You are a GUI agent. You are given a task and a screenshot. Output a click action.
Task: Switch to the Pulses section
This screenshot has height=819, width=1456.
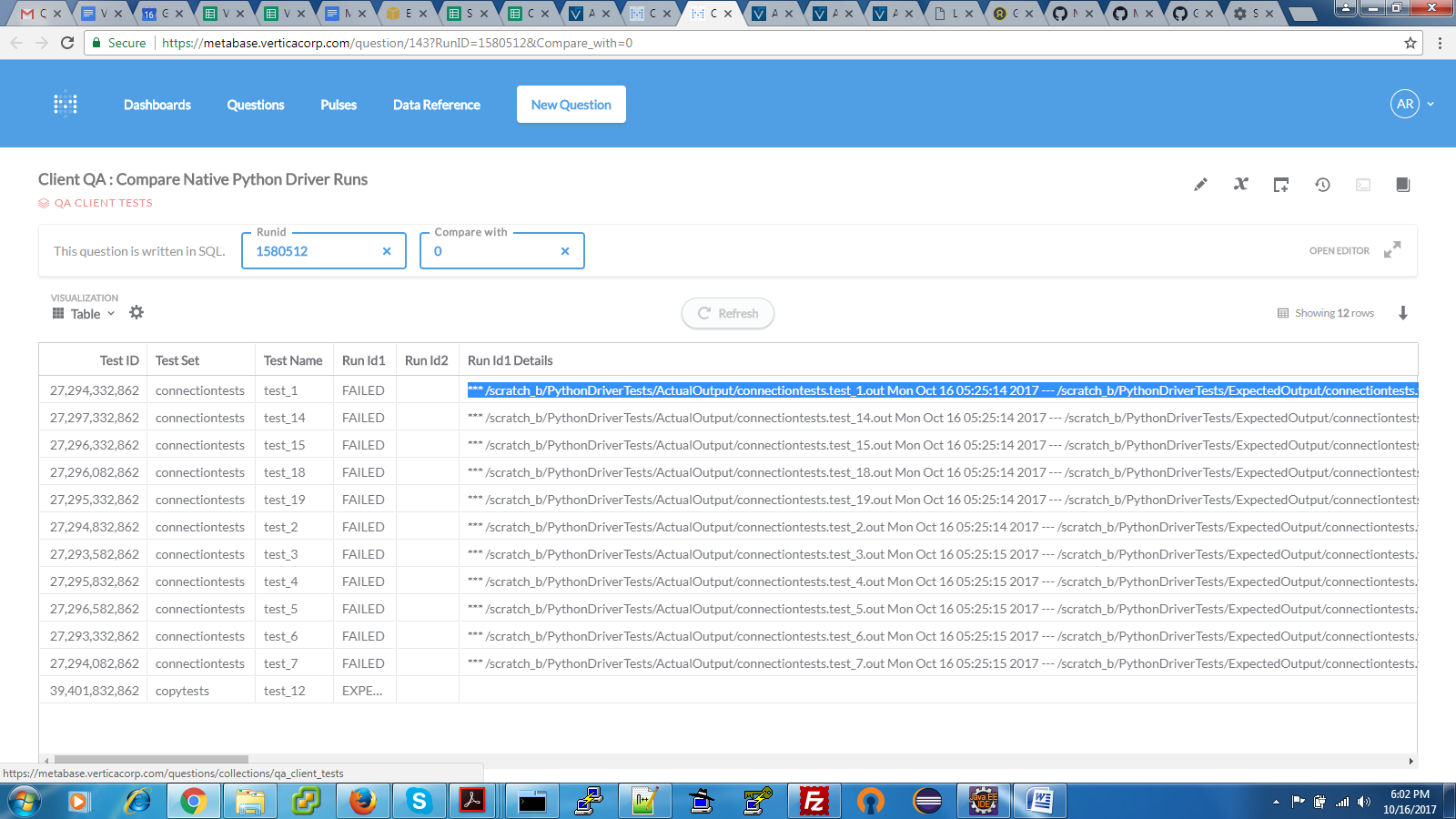coord(338,104)
